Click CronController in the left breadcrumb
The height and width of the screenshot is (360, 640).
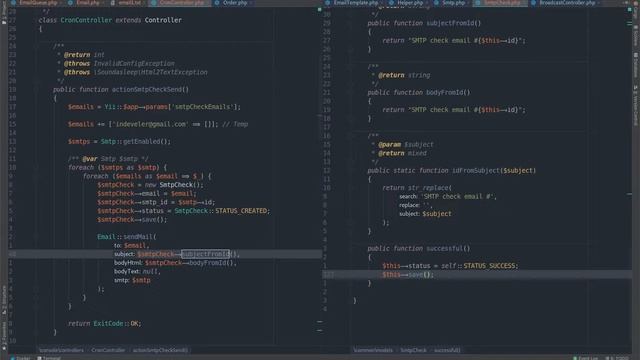point(108,350)
